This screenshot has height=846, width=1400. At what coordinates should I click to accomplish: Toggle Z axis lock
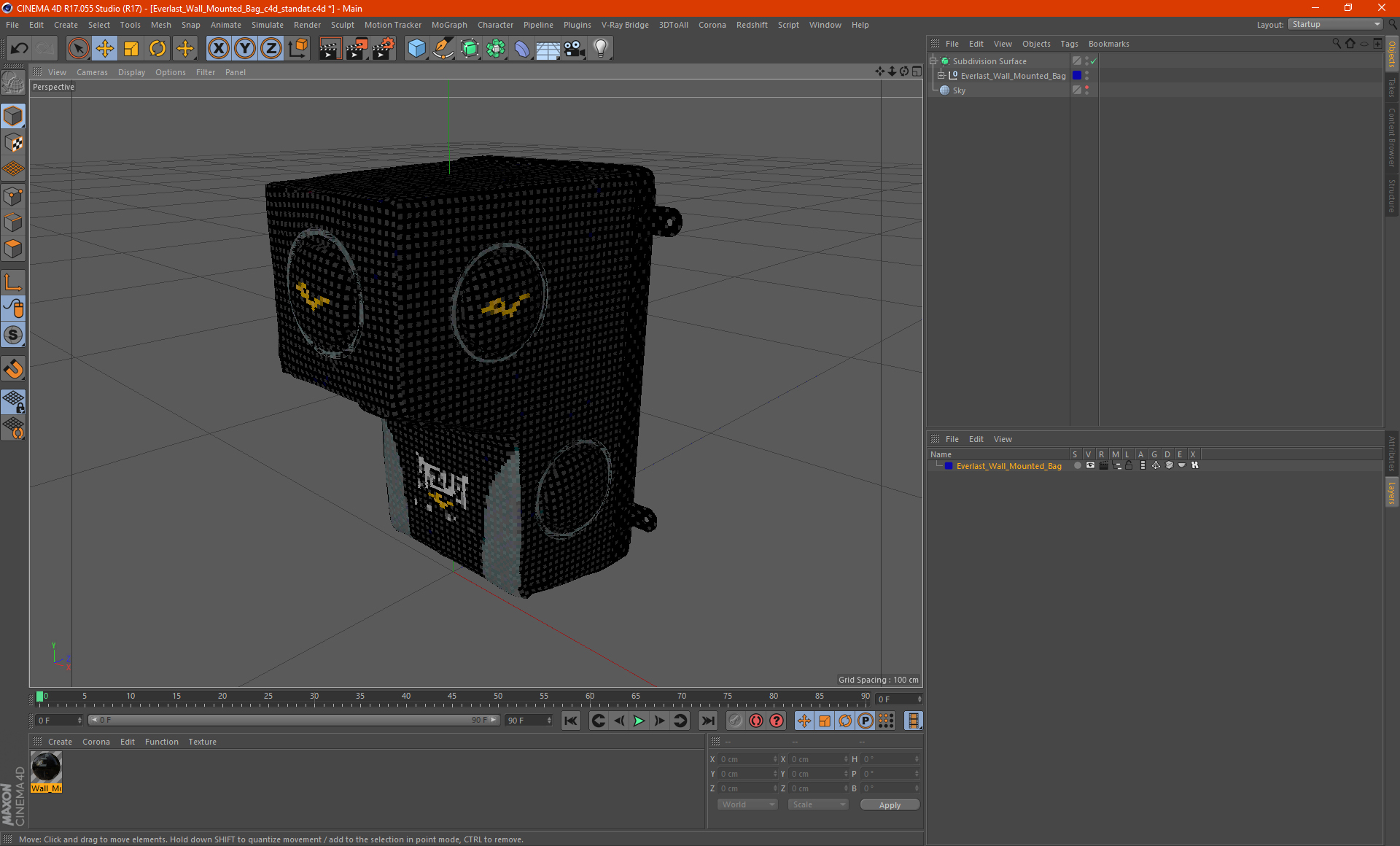tap(271, 49)
